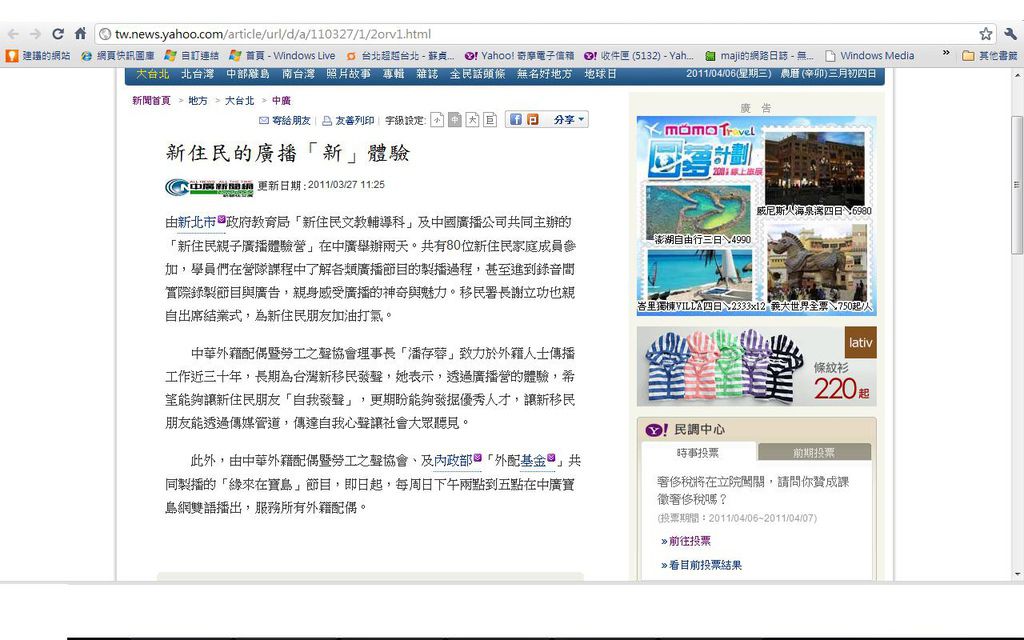The image size is (1024, 640).
Task: Open the Windows Media bookmark
Action: coord(870,56)
